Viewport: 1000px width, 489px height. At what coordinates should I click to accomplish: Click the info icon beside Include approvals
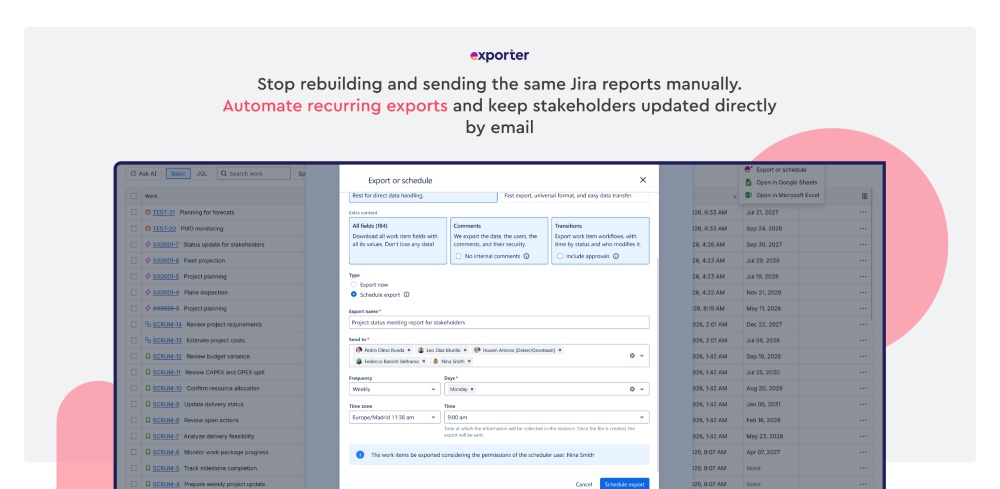pyautogui.click(x=616, y=256)
